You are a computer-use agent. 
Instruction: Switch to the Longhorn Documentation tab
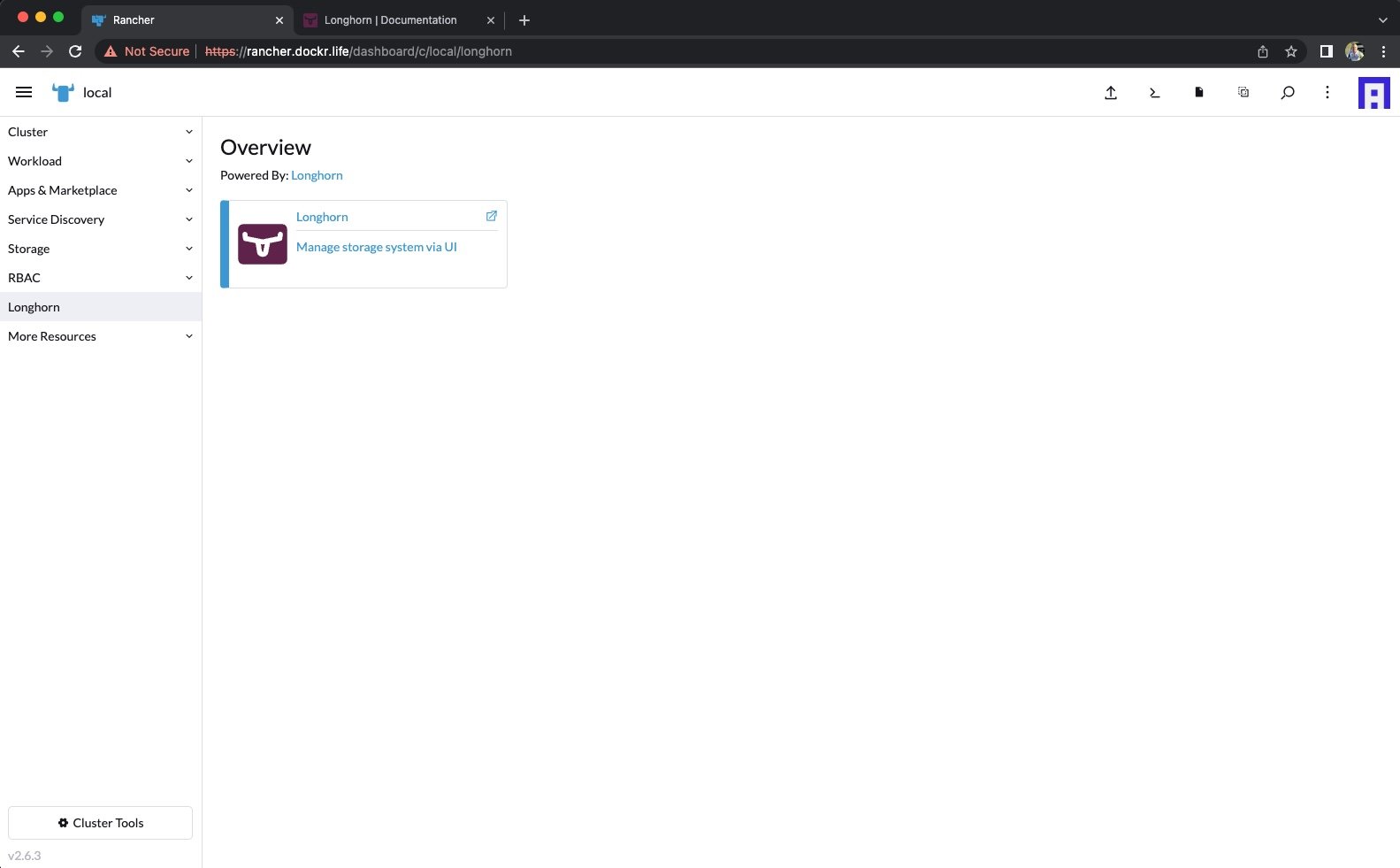point(390,20)
